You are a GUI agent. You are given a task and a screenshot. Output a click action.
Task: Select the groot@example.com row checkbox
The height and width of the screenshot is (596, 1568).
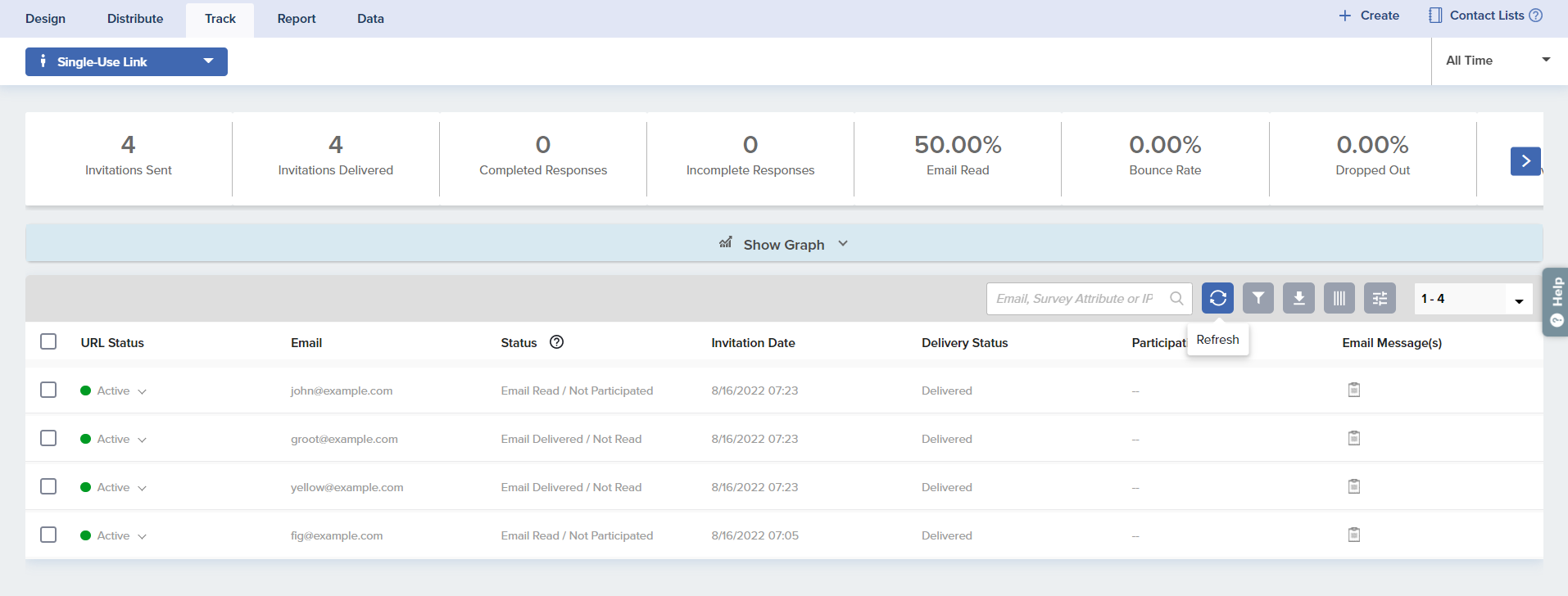tap(48, 438)
